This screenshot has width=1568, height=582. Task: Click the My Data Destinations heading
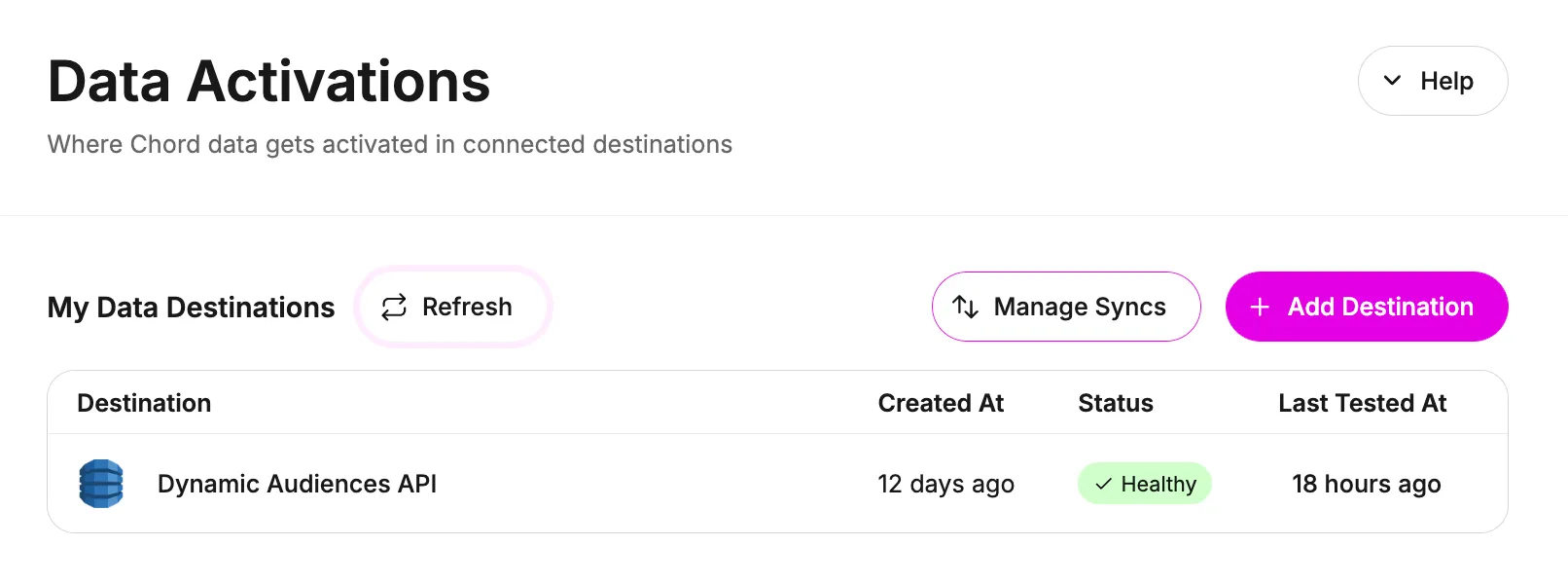(x=191, y=308)
